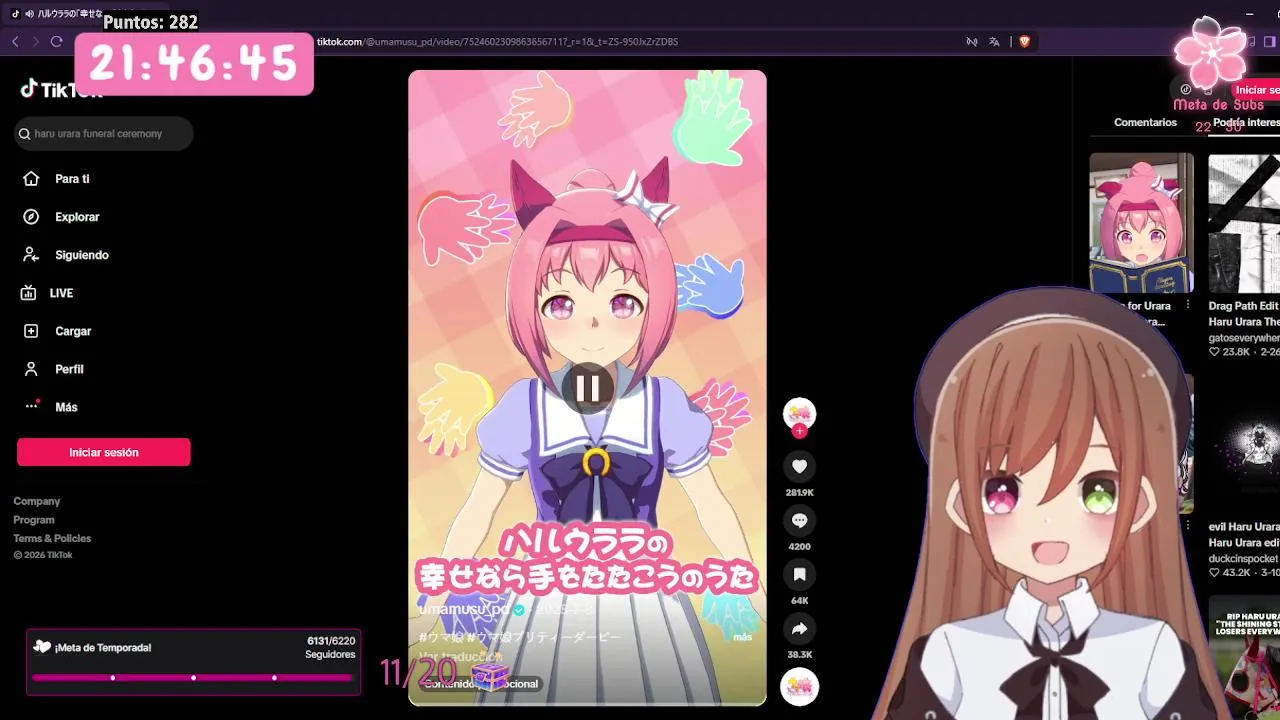Open the Drag Path Edit video thumbnail
1280x720 pixels.
[1244, 223]
